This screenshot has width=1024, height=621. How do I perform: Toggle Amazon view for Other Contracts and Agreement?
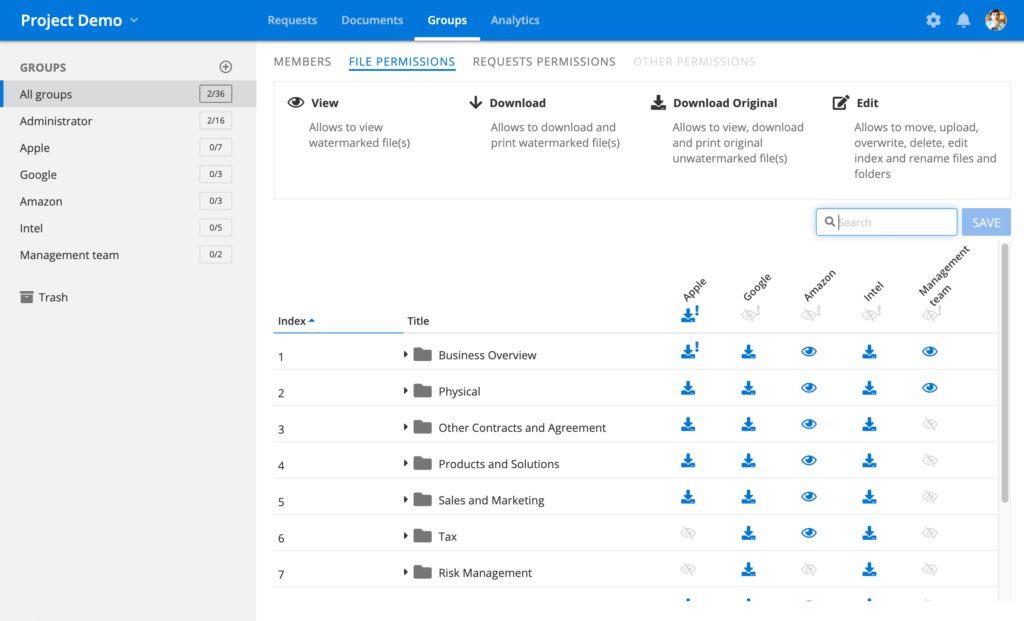tap(808, 424)
